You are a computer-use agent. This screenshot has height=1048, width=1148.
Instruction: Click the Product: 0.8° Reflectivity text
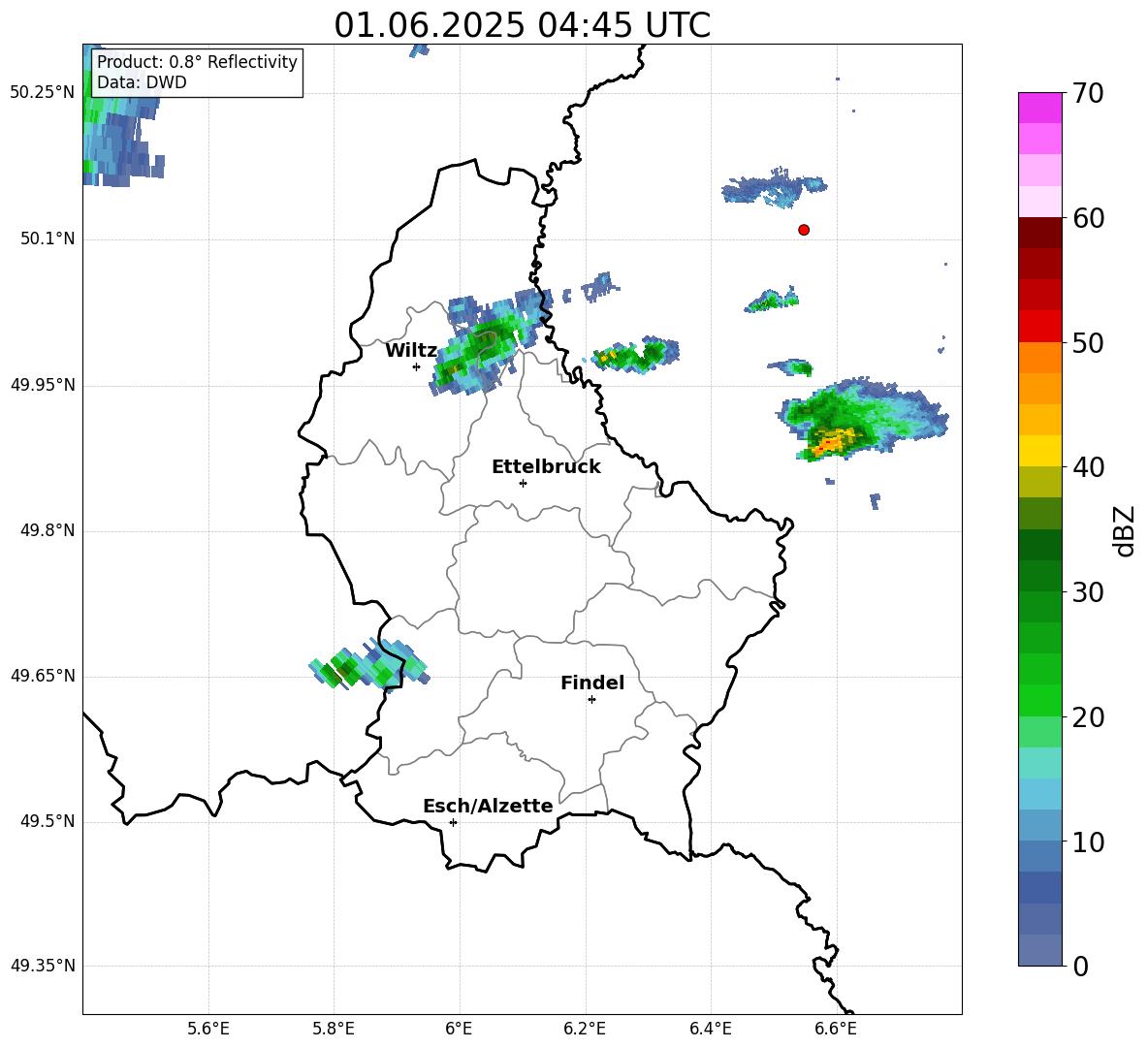pos(197,61)
